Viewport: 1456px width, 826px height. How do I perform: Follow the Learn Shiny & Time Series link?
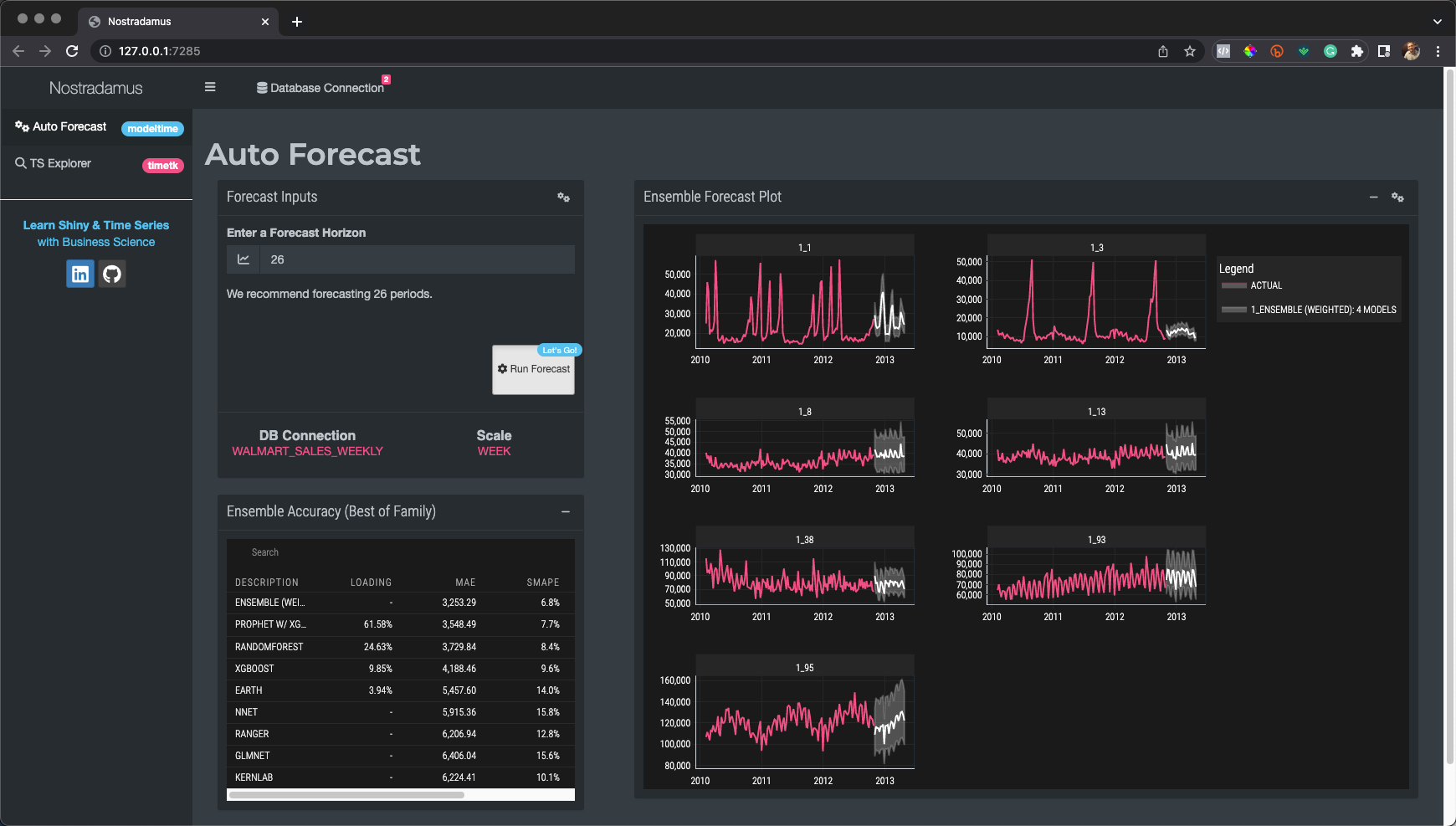pyautogui.click(x=96, y=225)
